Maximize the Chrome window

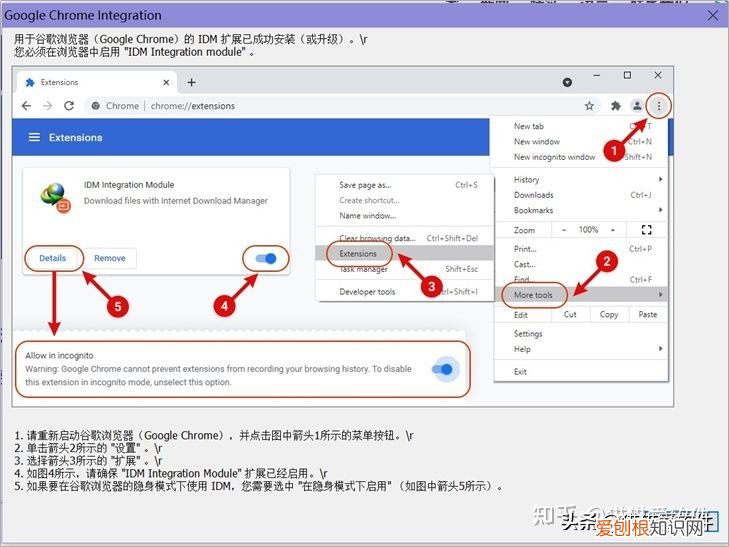(627, 75)
